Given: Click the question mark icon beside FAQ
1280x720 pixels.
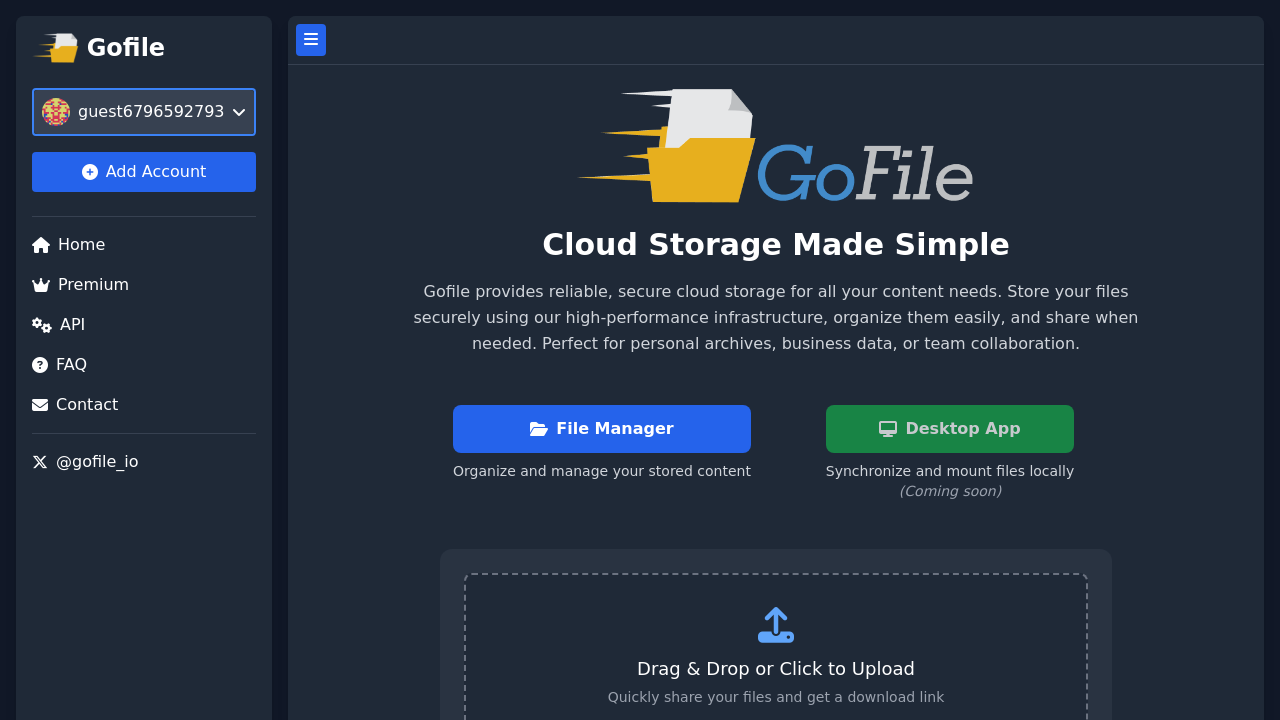Looking at the screenshot, I should 40,365.
